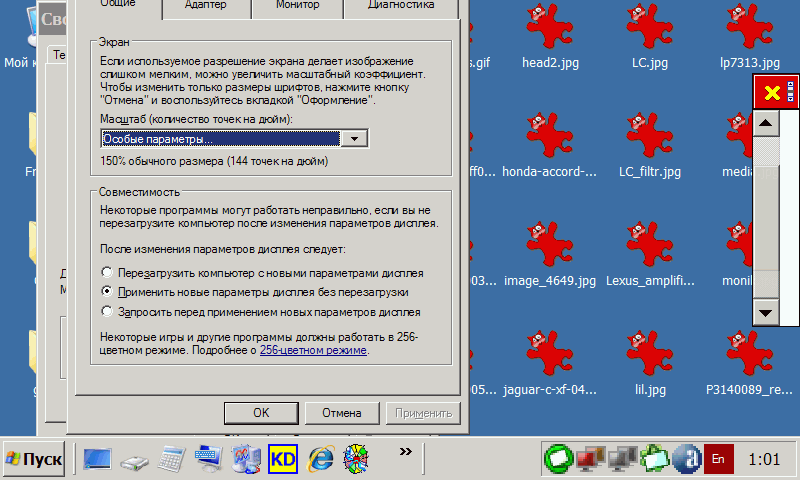The width and height of the screenshot is (800, 480).
Task: Choose apply new display settings without restart
Action: pos(108,291)
